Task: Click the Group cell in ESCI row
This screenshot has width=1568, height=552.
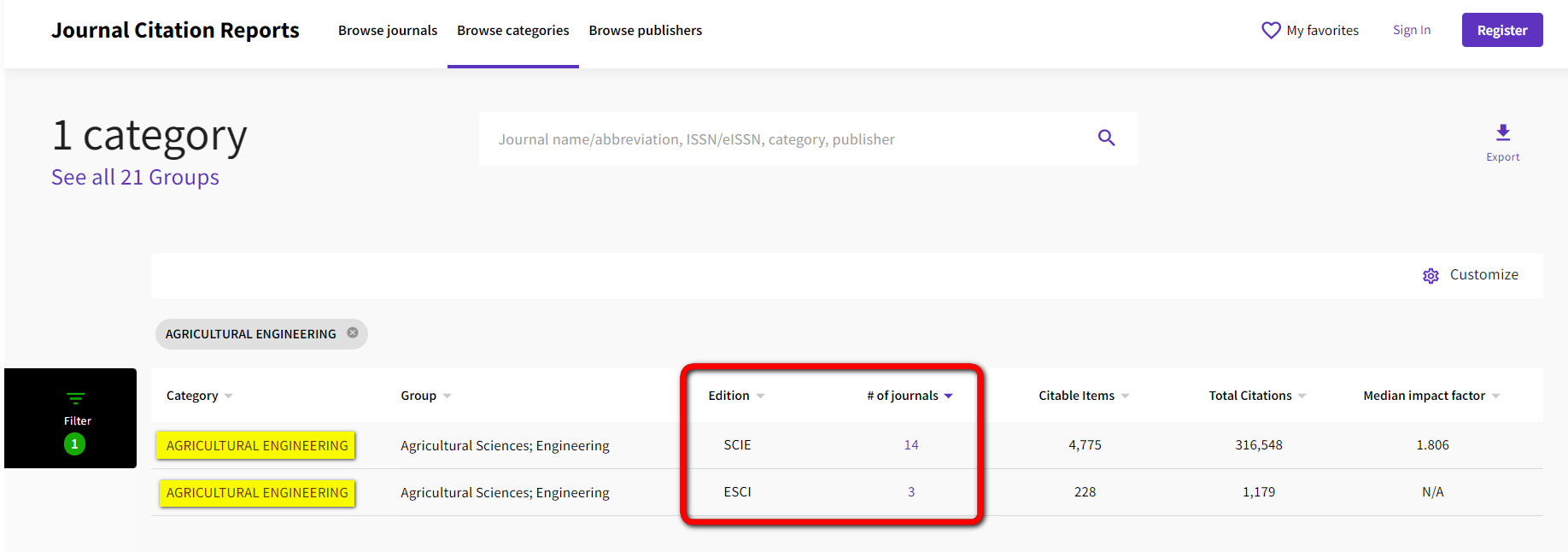Action: [x=505, y=492]
